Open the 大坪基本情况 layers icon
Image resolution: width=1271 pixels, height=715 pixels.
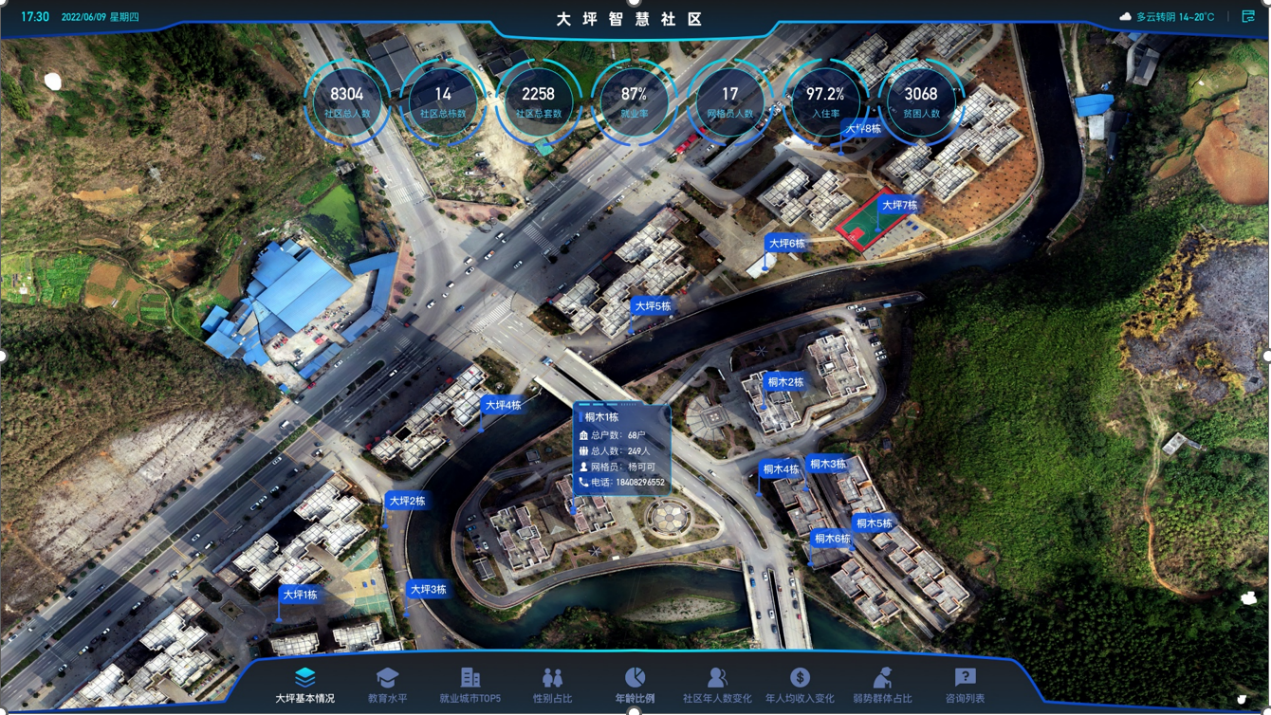pos(305,677)
